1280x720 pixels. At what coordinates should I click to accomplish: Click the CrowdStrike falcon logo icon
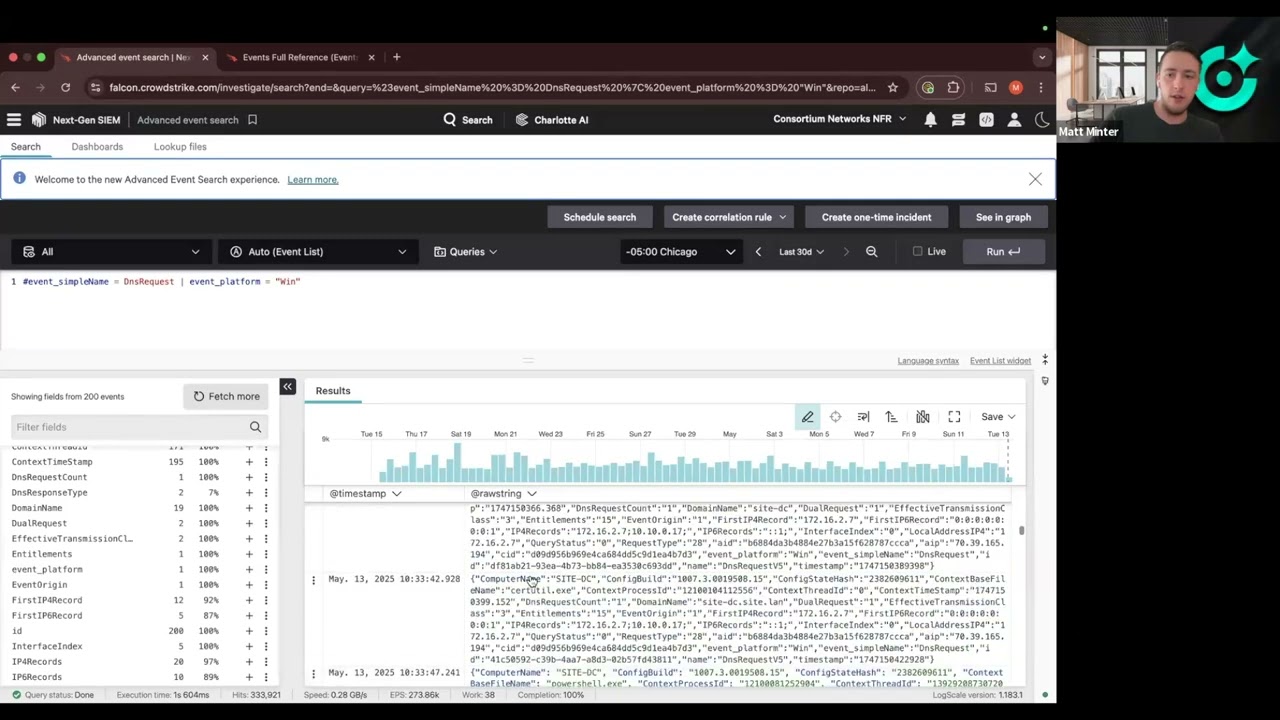coord(38,120)
